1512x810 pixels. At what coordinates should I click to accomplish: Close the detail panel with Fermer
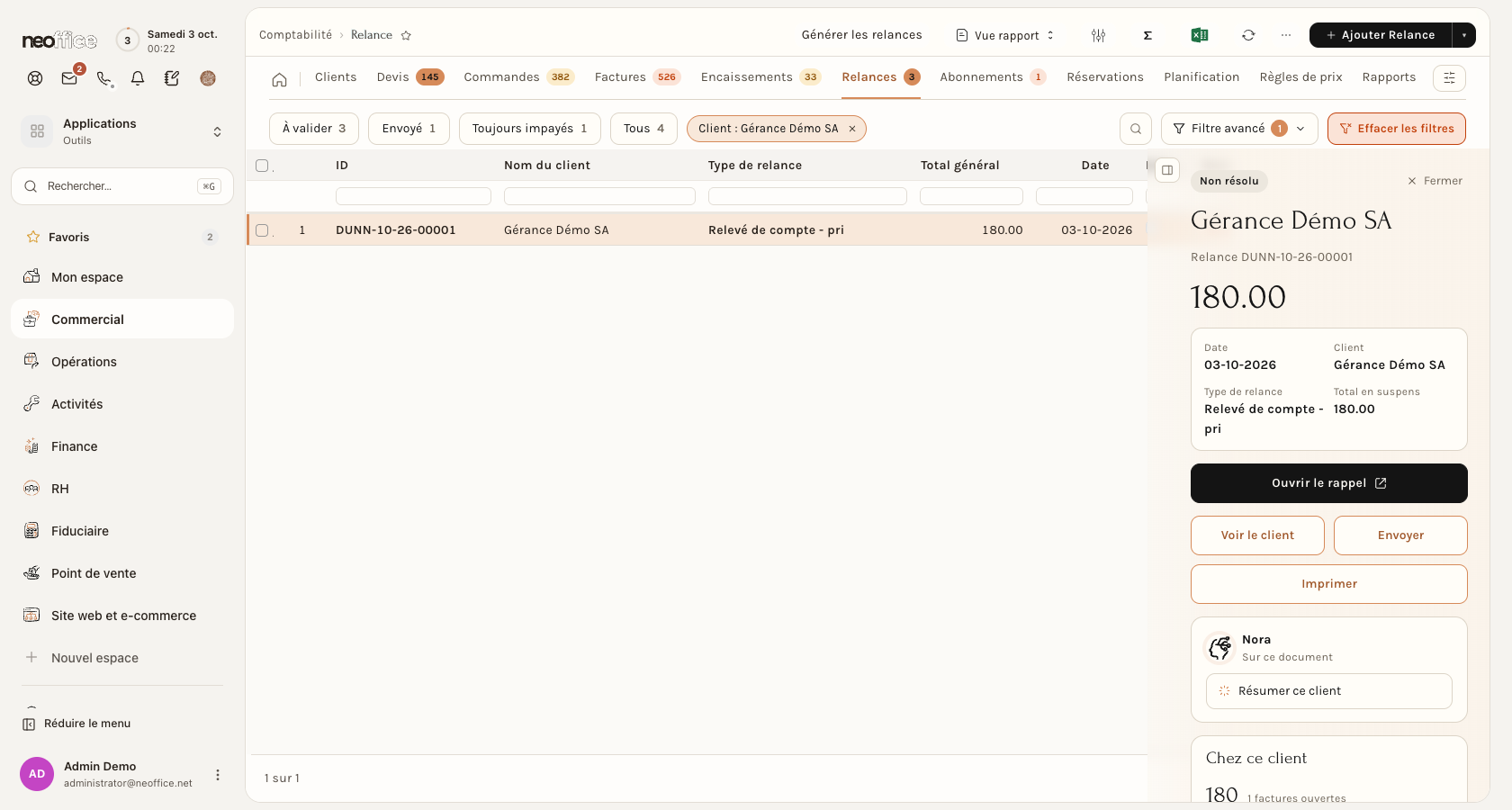pyautogui.click(x=1435, y=181)
